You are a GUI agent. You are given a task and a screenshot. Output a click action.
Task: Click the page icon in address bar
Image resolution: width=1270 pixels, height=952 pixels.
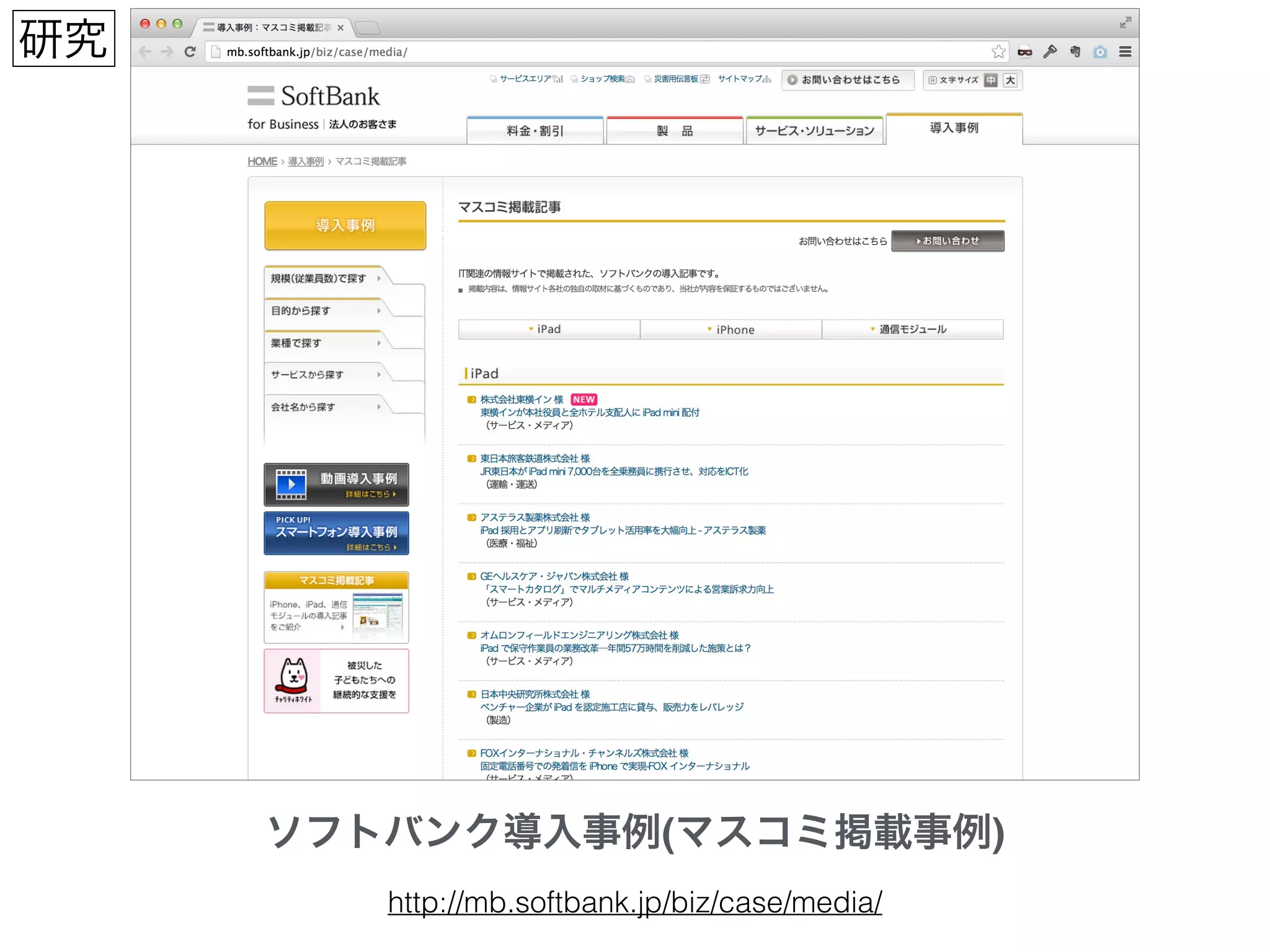(216, 52)
